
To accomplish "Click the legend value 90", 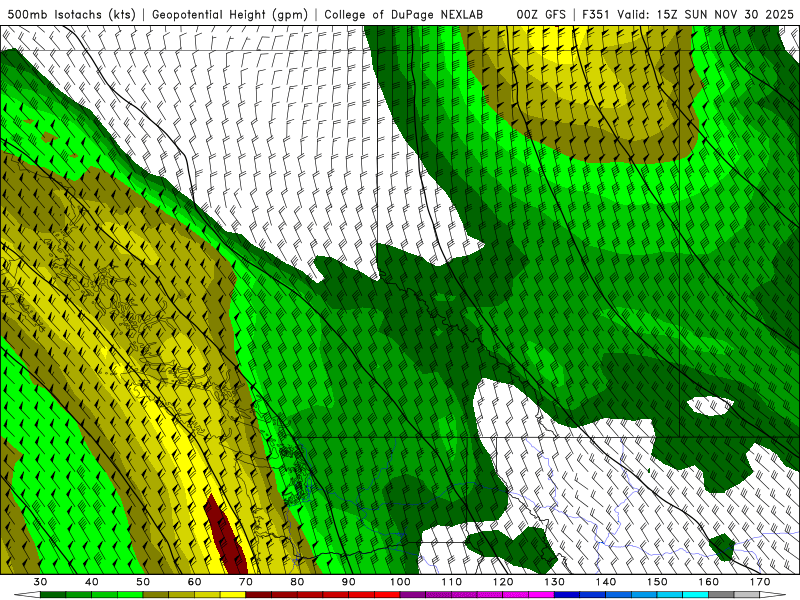I will pos(349,582).
